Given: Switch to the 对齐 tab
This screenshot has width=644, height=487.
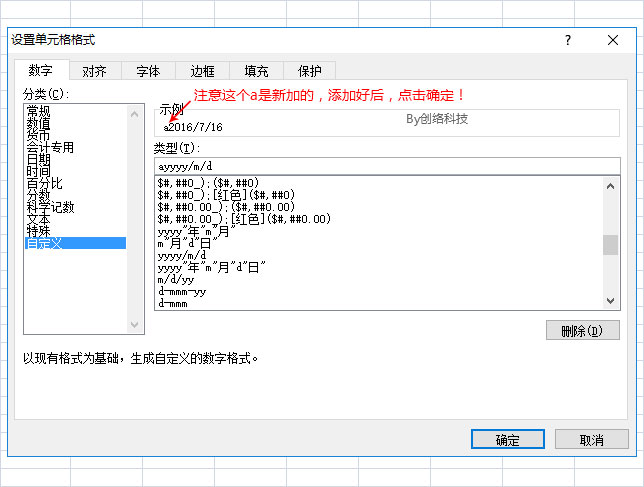Looking at the screenshot, I should coord(95,72).
